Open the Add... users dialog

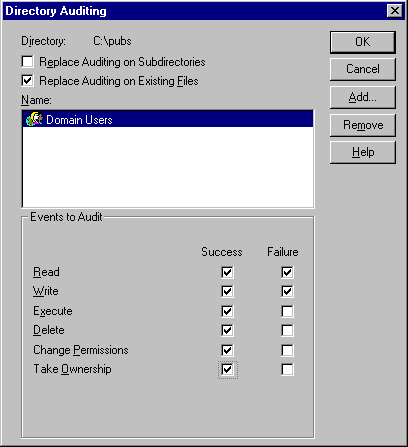pos(363,97)
